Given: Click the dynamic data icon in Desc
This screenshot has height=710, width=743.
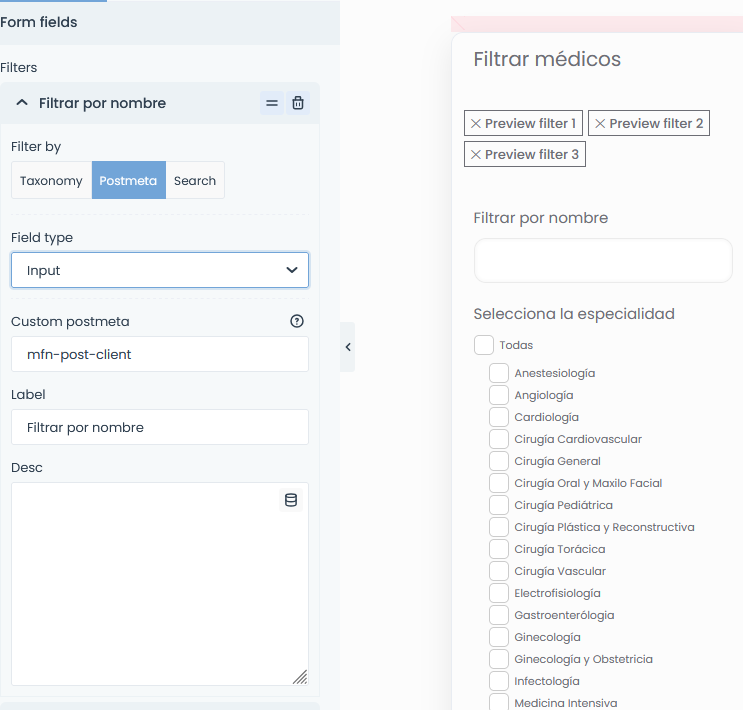Looking at the screenshot, I should coord(291,500).
